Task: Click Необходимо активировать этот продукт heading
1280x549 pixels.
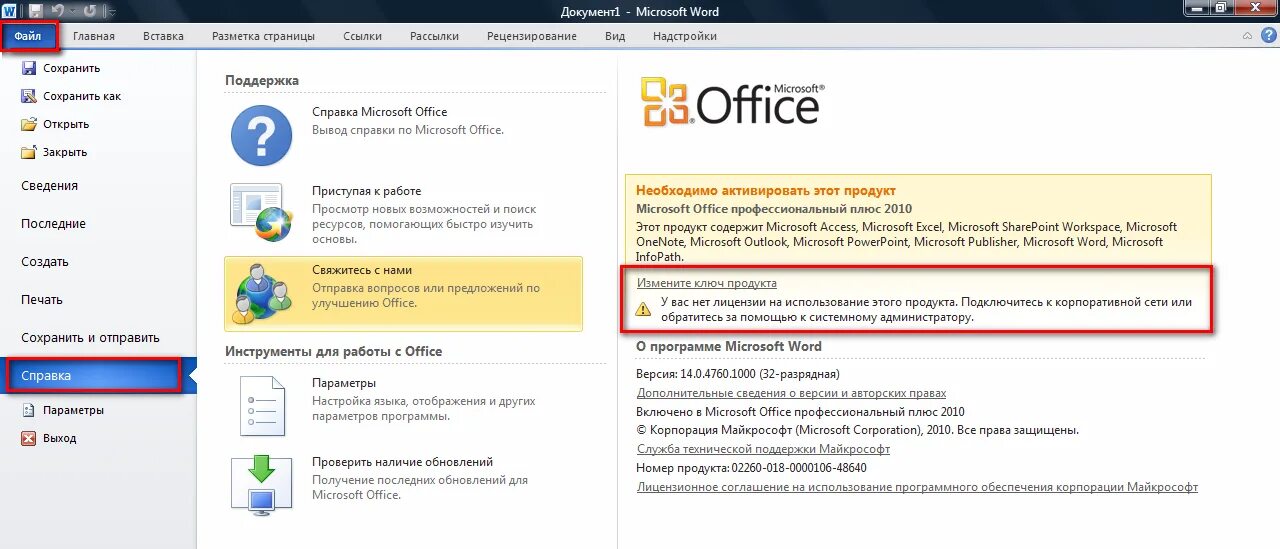Action: click(766, 190)
